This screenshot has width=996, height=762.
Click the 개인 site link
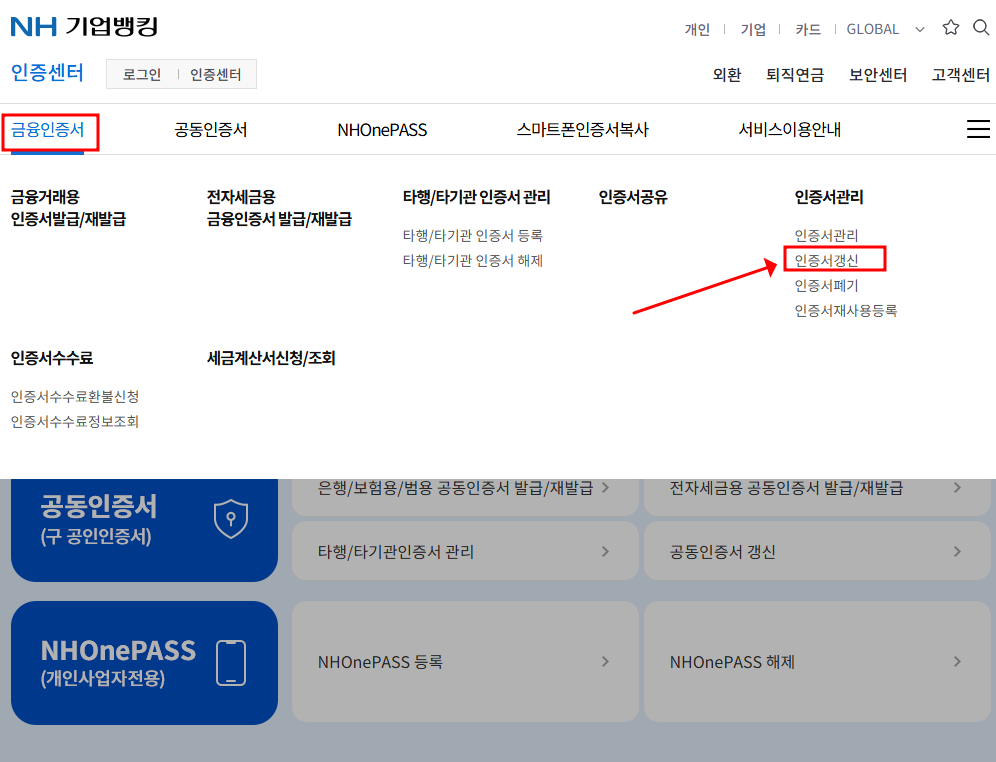tap(697, 29)
